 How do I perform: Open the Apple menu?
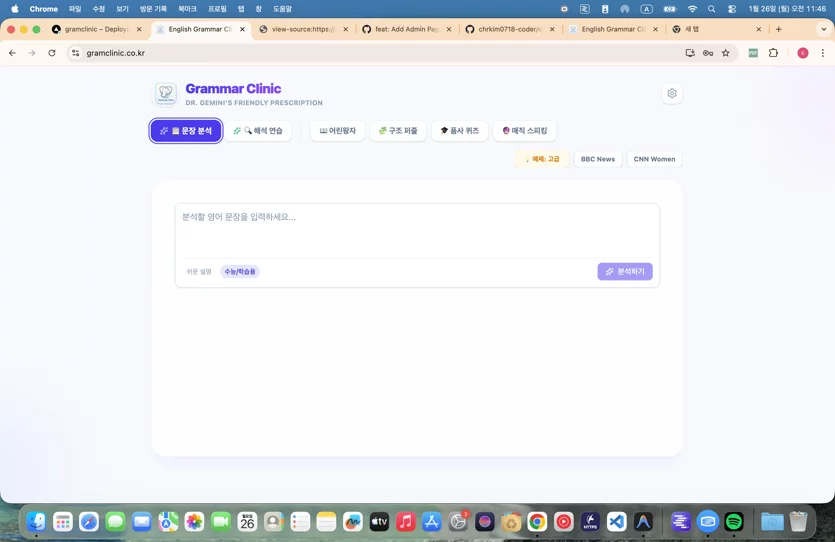[14, 9]
